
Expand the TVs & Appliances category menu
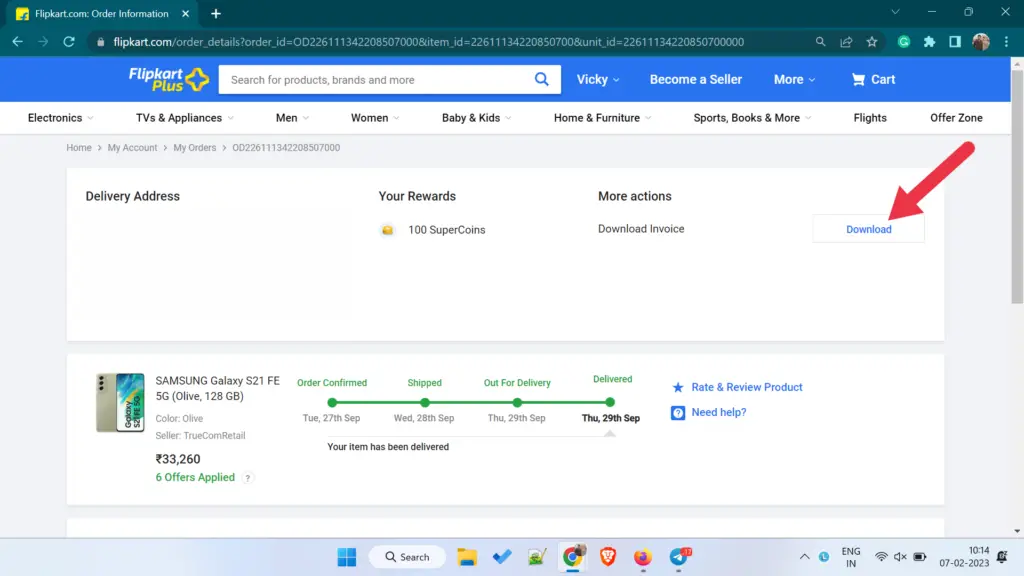pos(185,118)
